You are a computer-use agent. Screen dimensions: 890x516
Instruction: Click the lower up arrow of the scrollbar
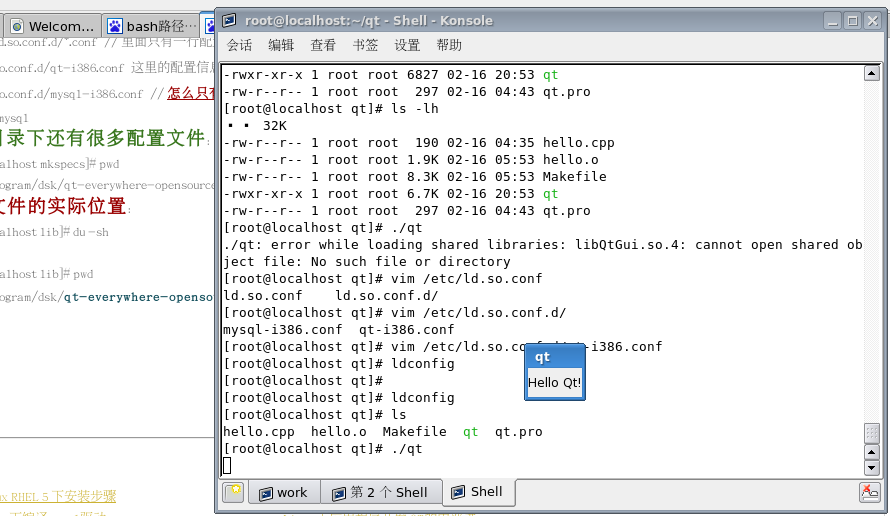872,452
